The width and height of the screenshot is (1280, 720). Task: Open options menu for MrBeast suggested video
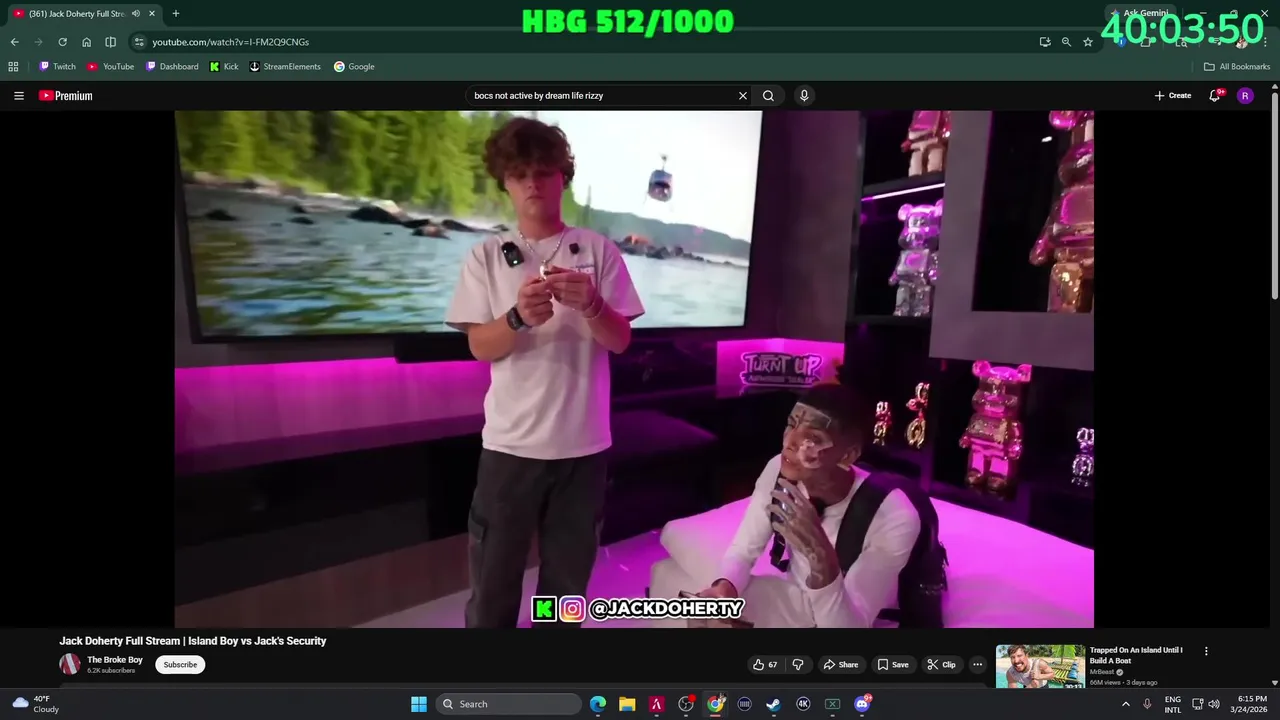click(1206, 651)
